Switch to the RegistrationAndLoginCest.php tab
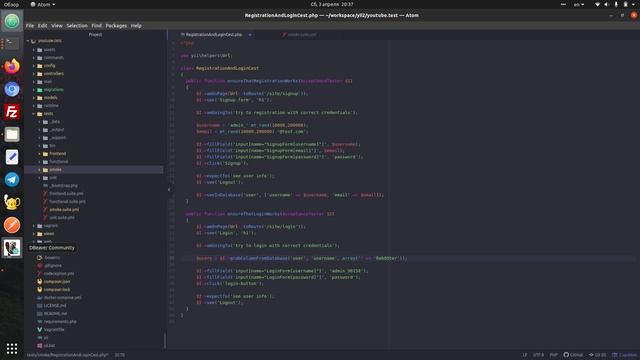The height and width of the screenshot is (360, 640). [x=211, y=35]
